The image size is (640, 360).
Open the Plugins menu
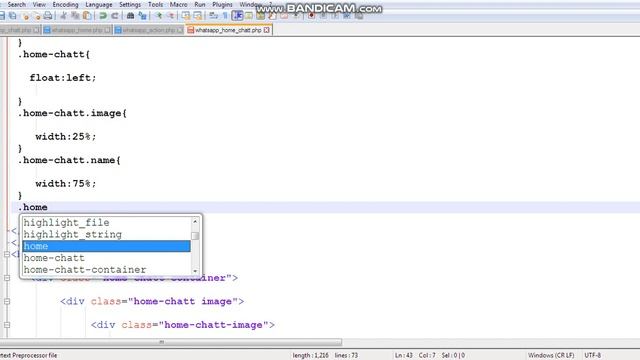click(x=222, y=4)
